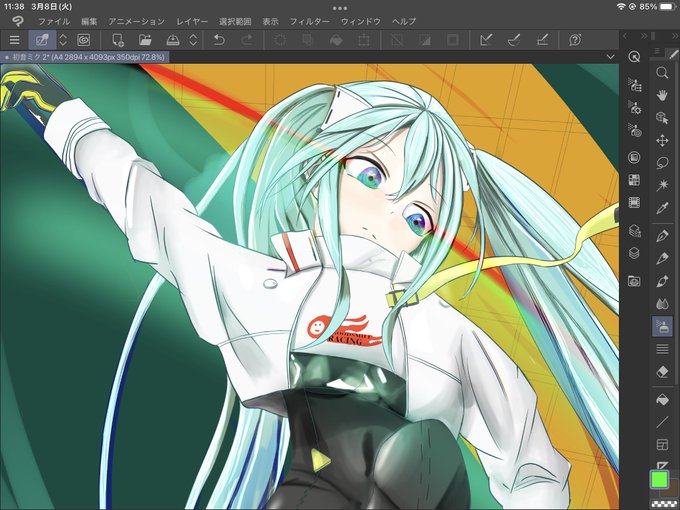The width and height of the screenshot is (680, 510).
Task: Open the 表示 menu
Action: (270, 21)
